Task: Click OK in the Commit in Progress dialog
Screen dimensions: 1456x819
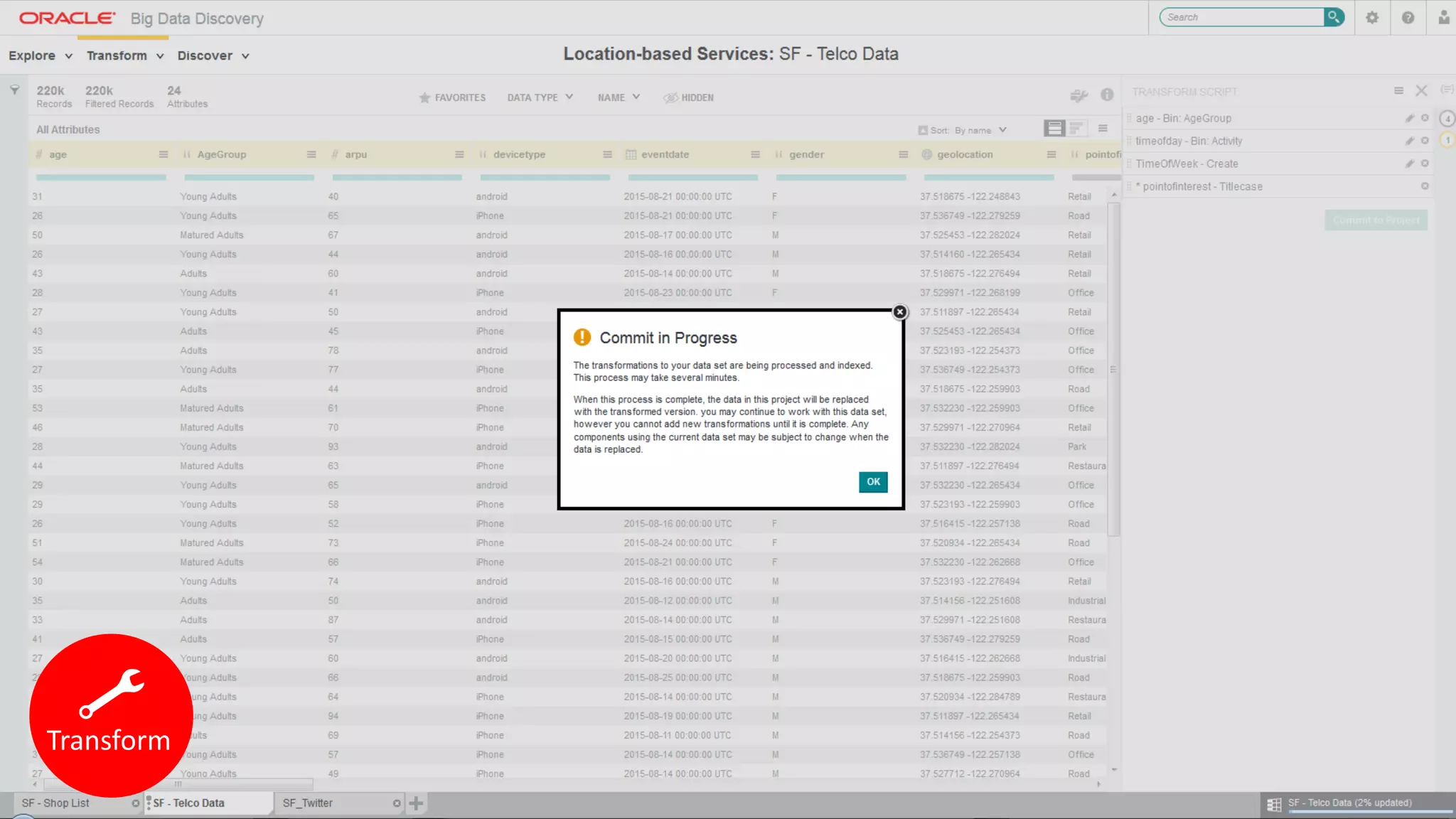Action: (872, 482)
